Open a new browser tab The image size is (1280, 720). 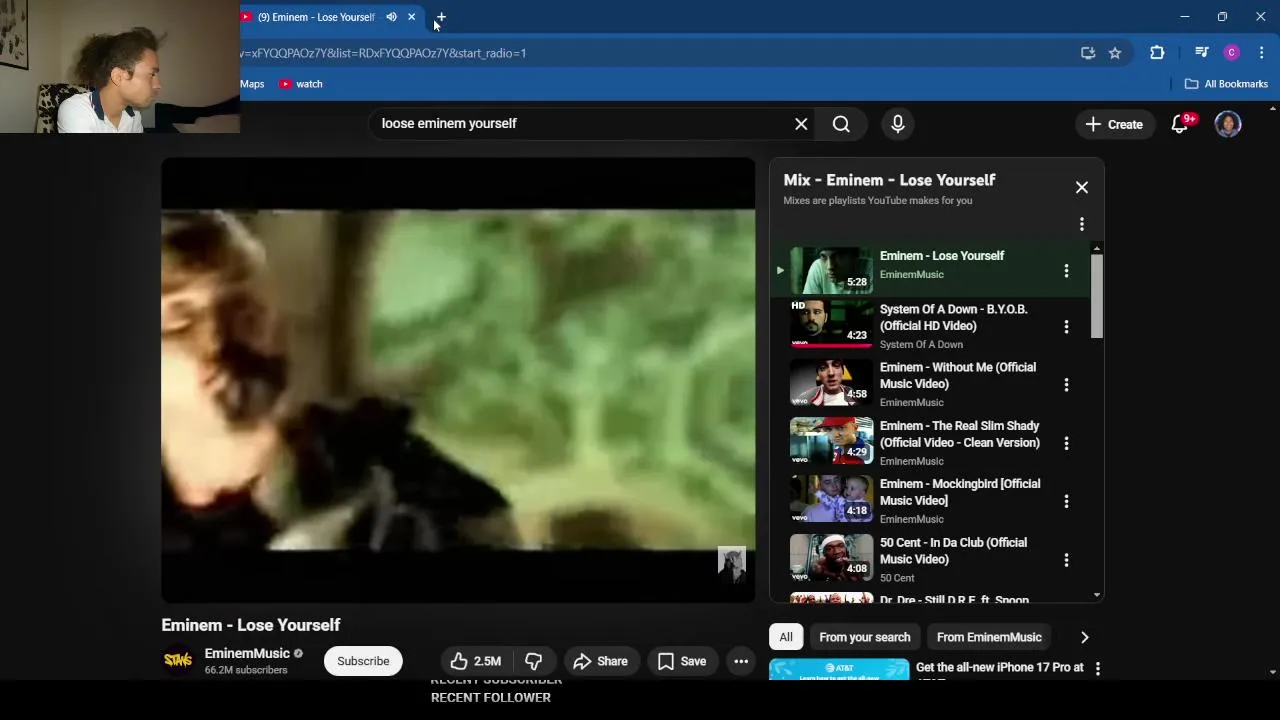(440, 17)
